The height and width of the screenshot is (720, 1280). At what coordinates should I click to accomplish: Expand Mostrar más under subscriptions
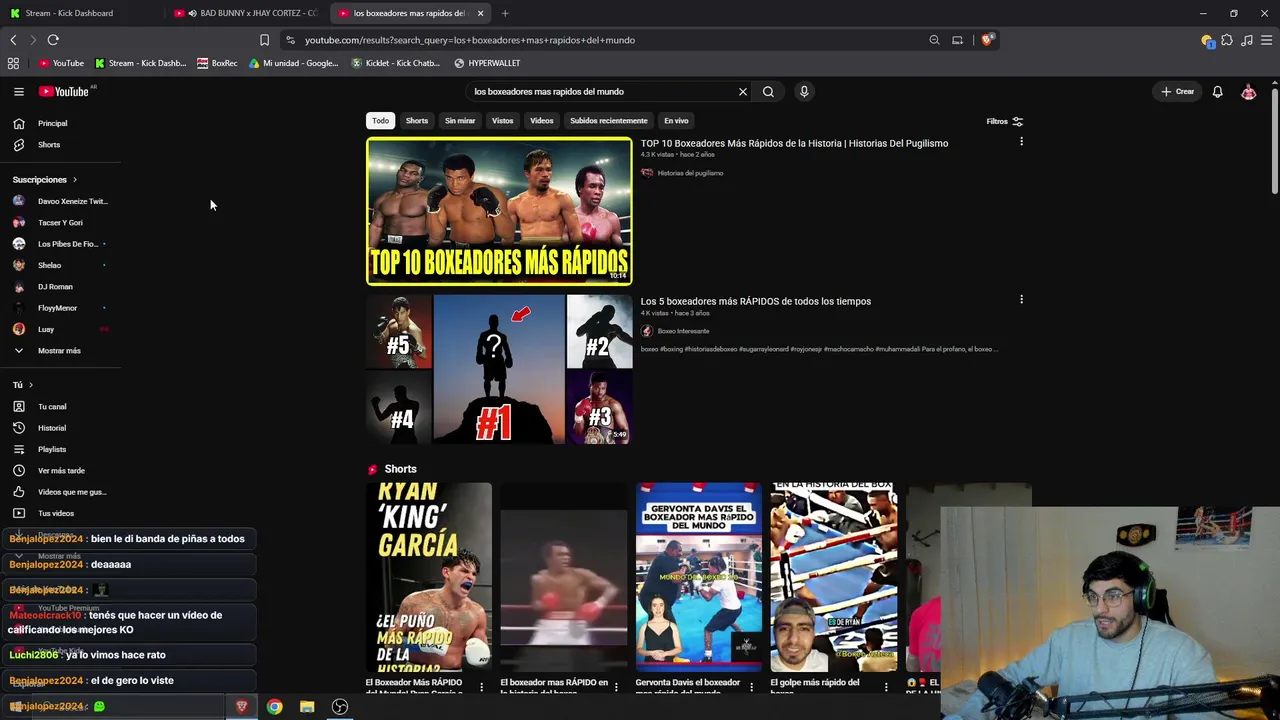(60, 351)
